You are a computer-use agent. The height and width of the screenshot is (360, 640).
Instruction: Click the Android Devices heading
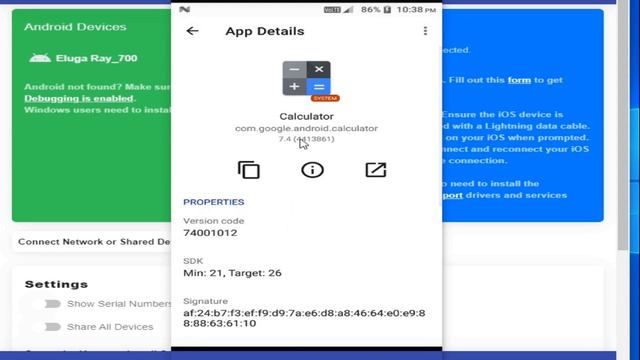75,27
